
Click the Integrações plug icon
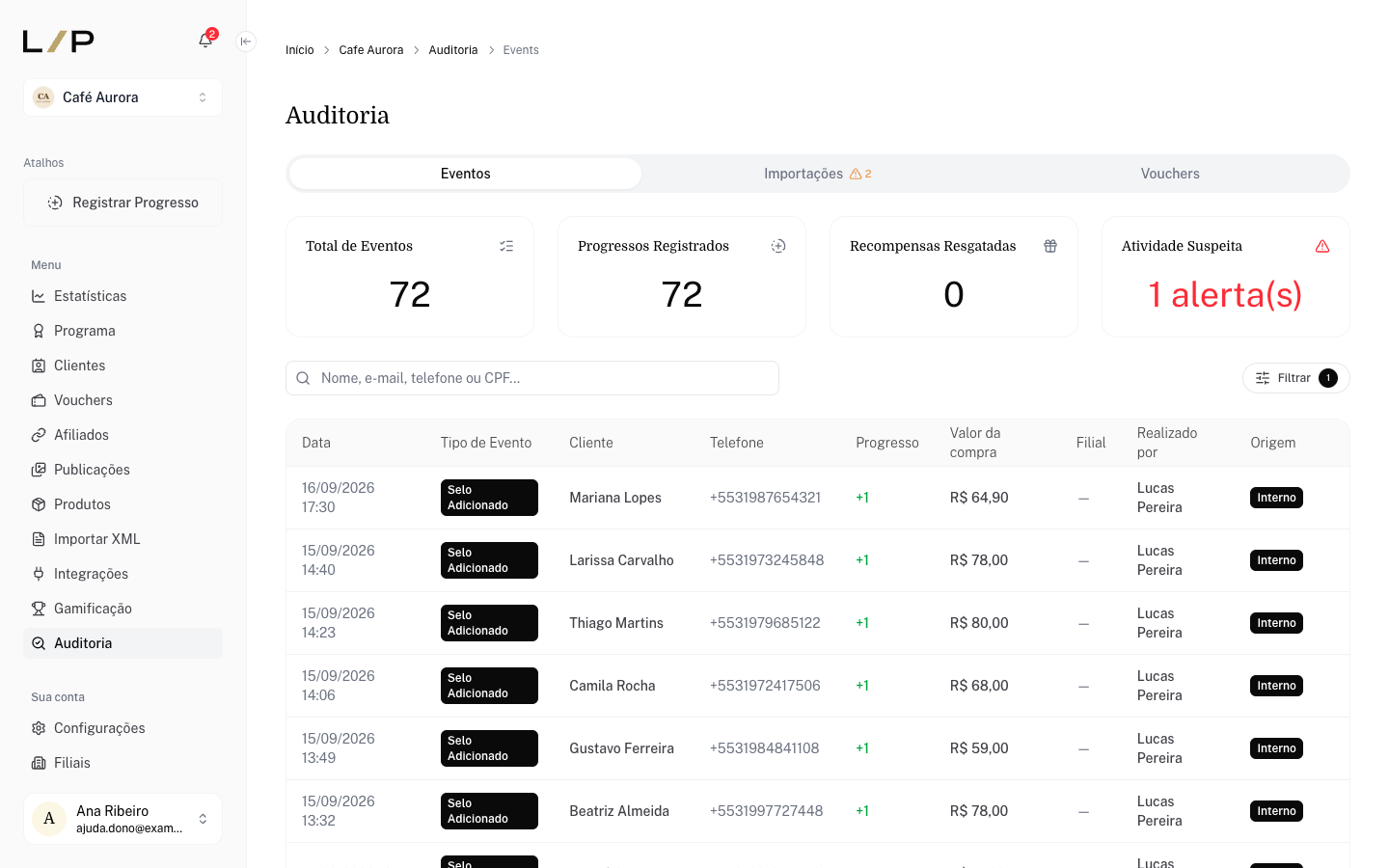click(39, 574)
